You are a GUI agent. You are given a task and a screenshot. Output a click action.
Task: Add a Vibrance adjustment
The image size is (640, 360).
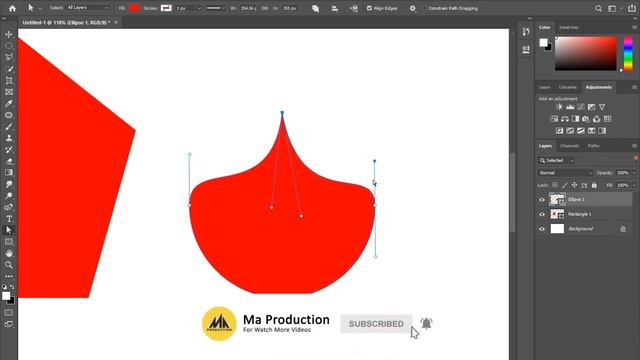[x=602, y=107]
